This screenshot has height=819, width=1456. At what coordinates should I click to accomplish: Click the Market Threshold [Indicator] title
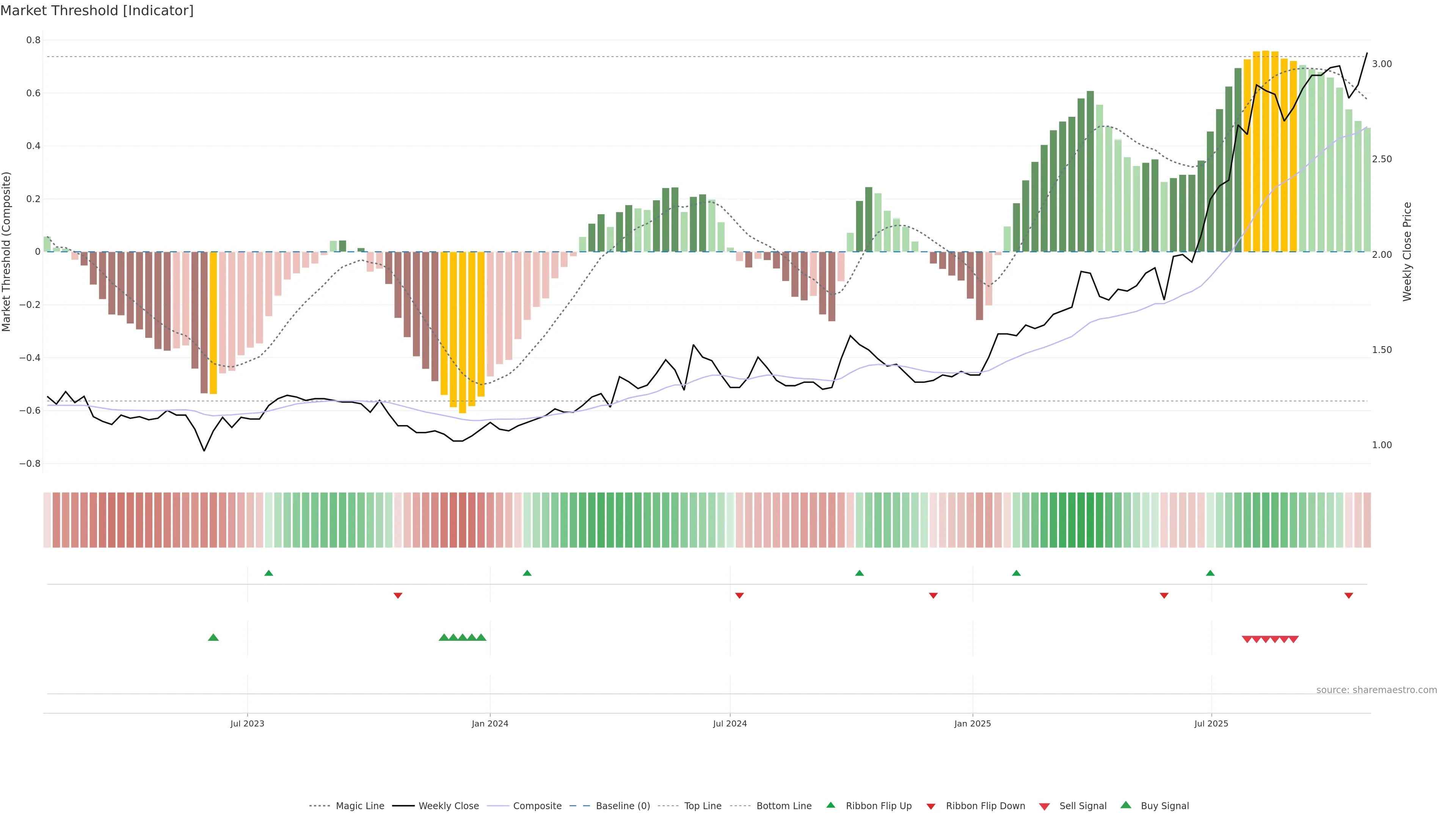[x=97, y=10]
